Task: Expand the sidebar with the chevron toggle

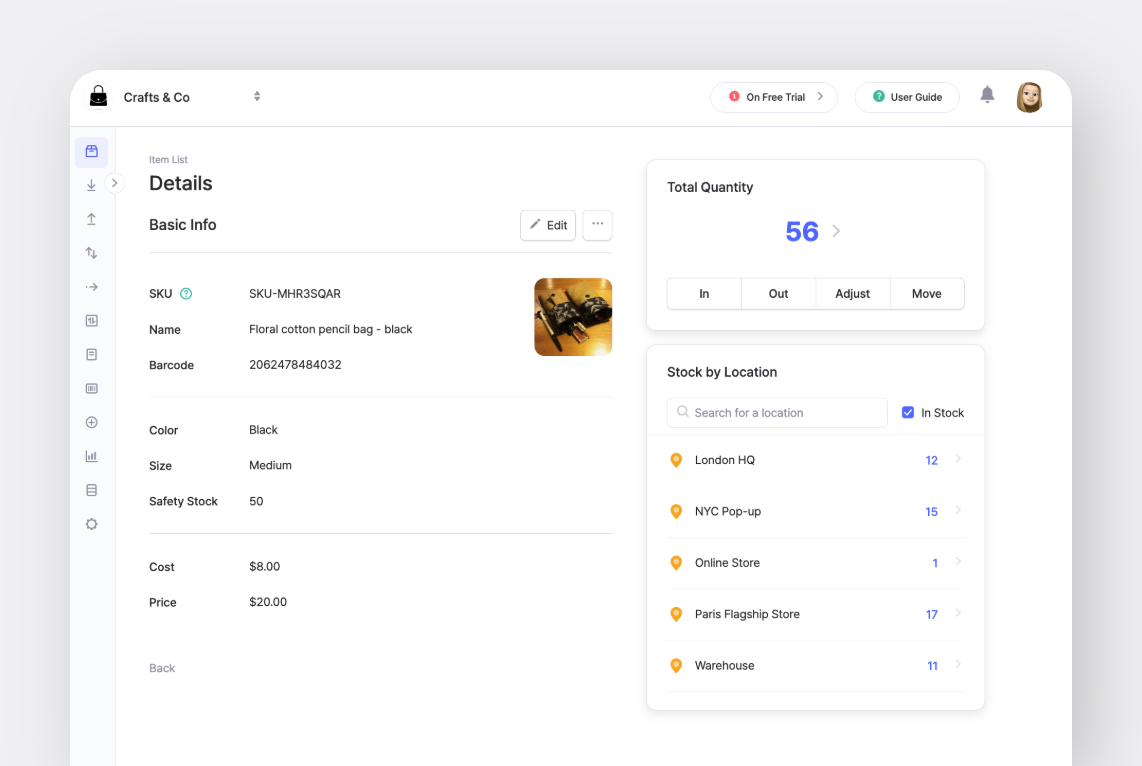Action: tap(114, 183)
